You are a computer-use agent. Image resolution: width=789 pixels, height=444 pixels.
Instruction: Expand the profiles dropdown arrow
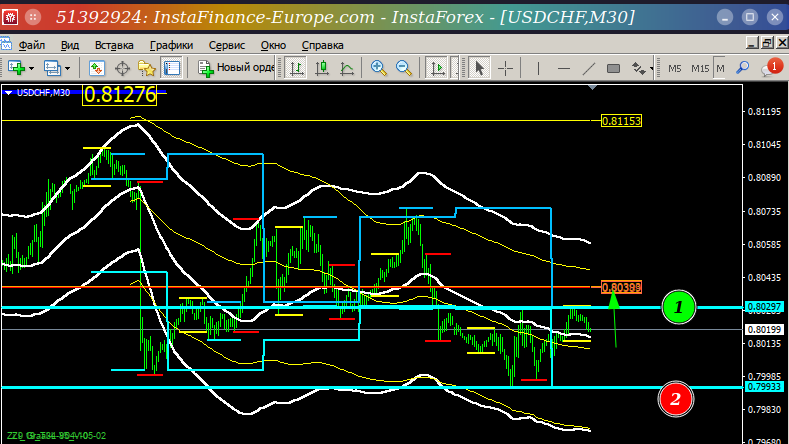(67, 68)
